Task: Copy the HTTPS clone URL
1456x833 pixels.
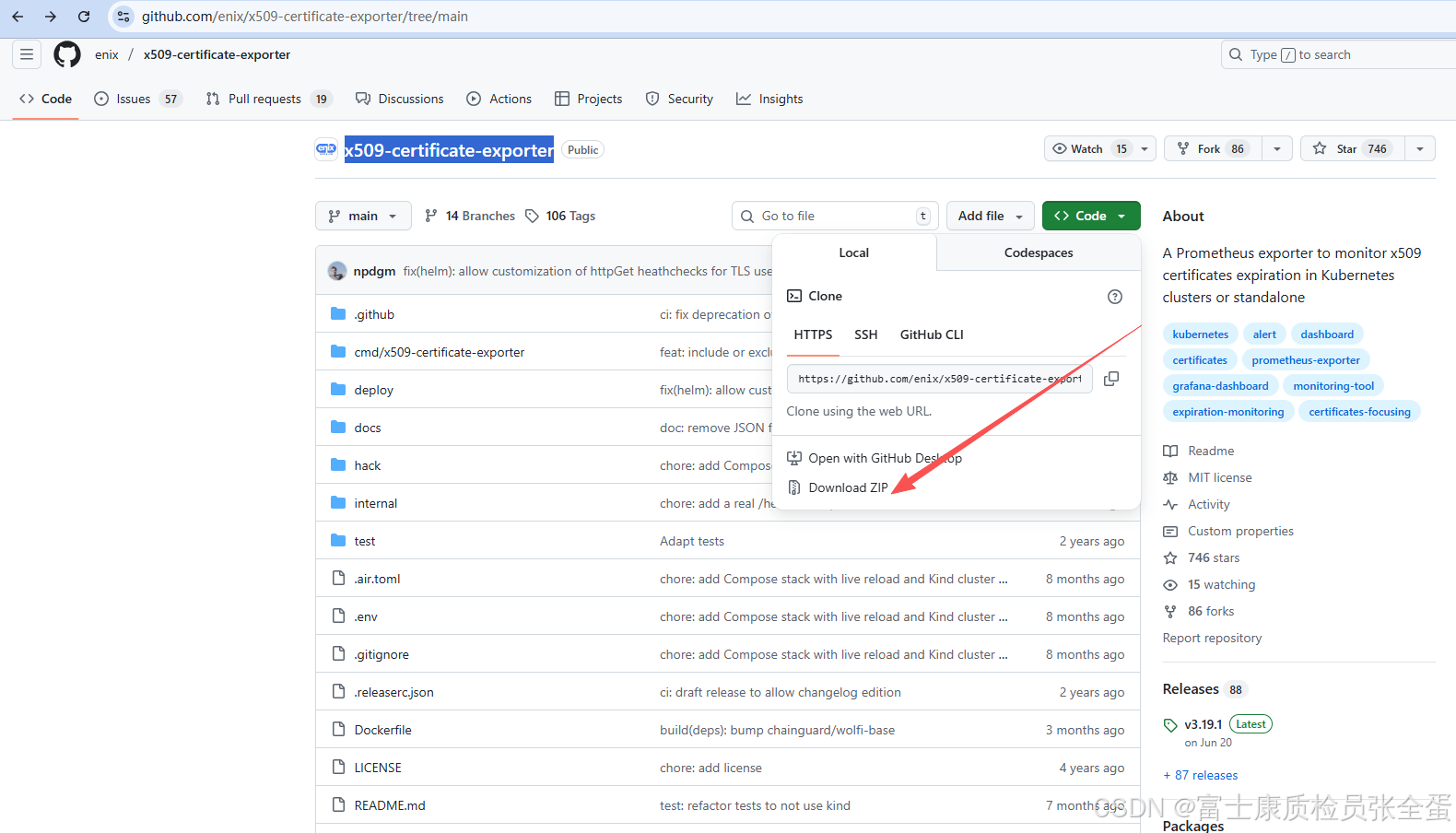Action: pyautogui.click(x=1111, y=379)
